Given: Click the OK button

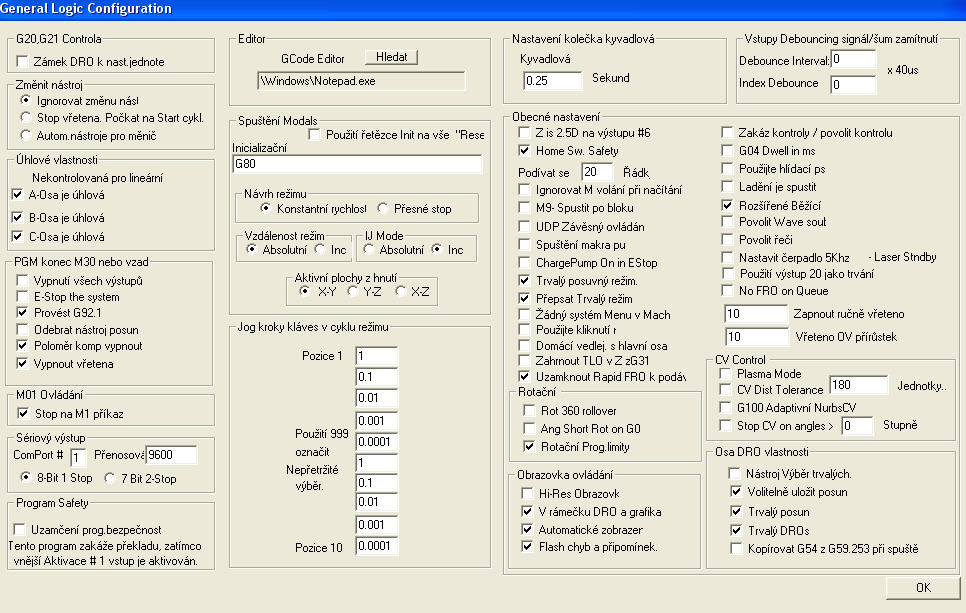Looking at the screenshot, I should pyautogui.click(x=922, y=587).
